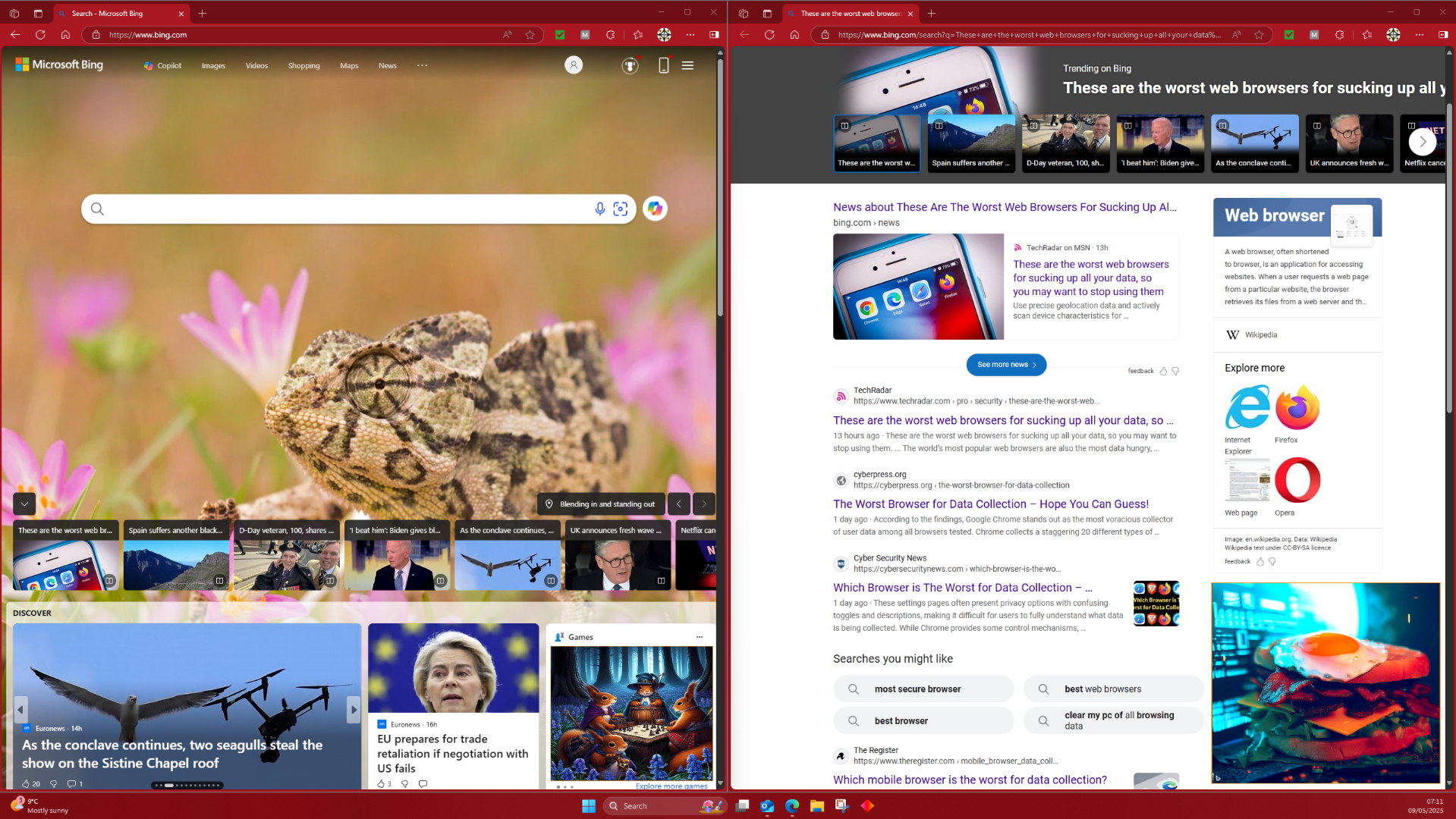Click the Bing sign-in profile icon
The width and height of the screenshot is (1456, 819).
tap(574, 66)
